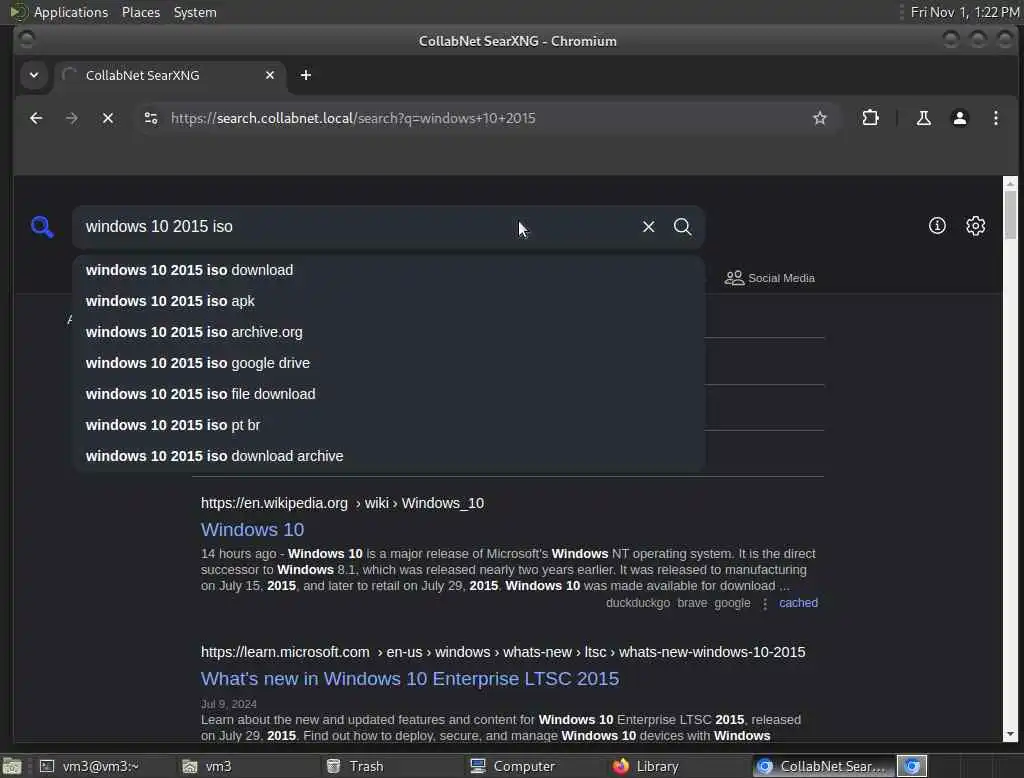Image resolution: width=1024 pixels, height=778 pixels.
Task: Click 'brave' engine label on Wikipedia result
Action: [x=692, y=603]
